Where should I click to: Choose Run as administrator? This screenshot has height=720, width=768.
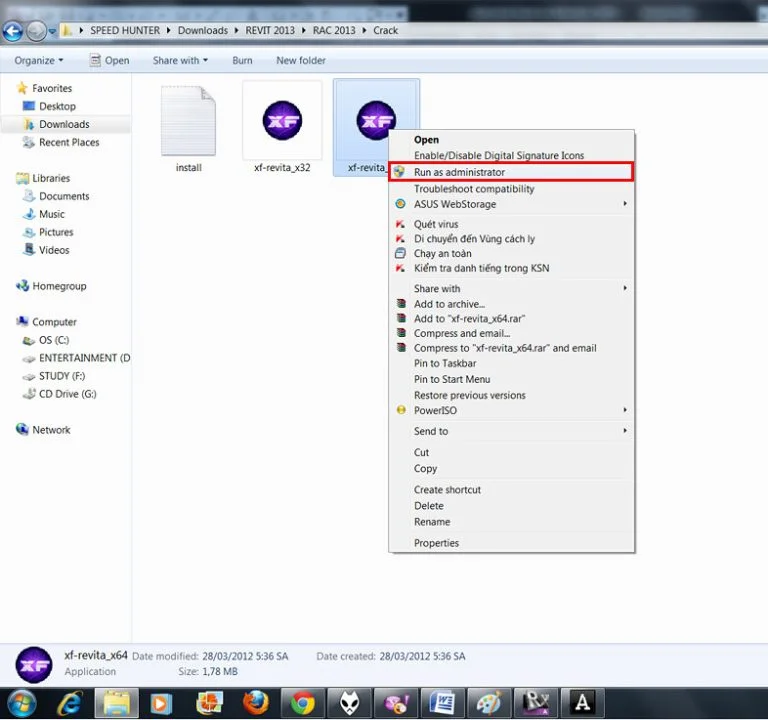tap(511, 172)
